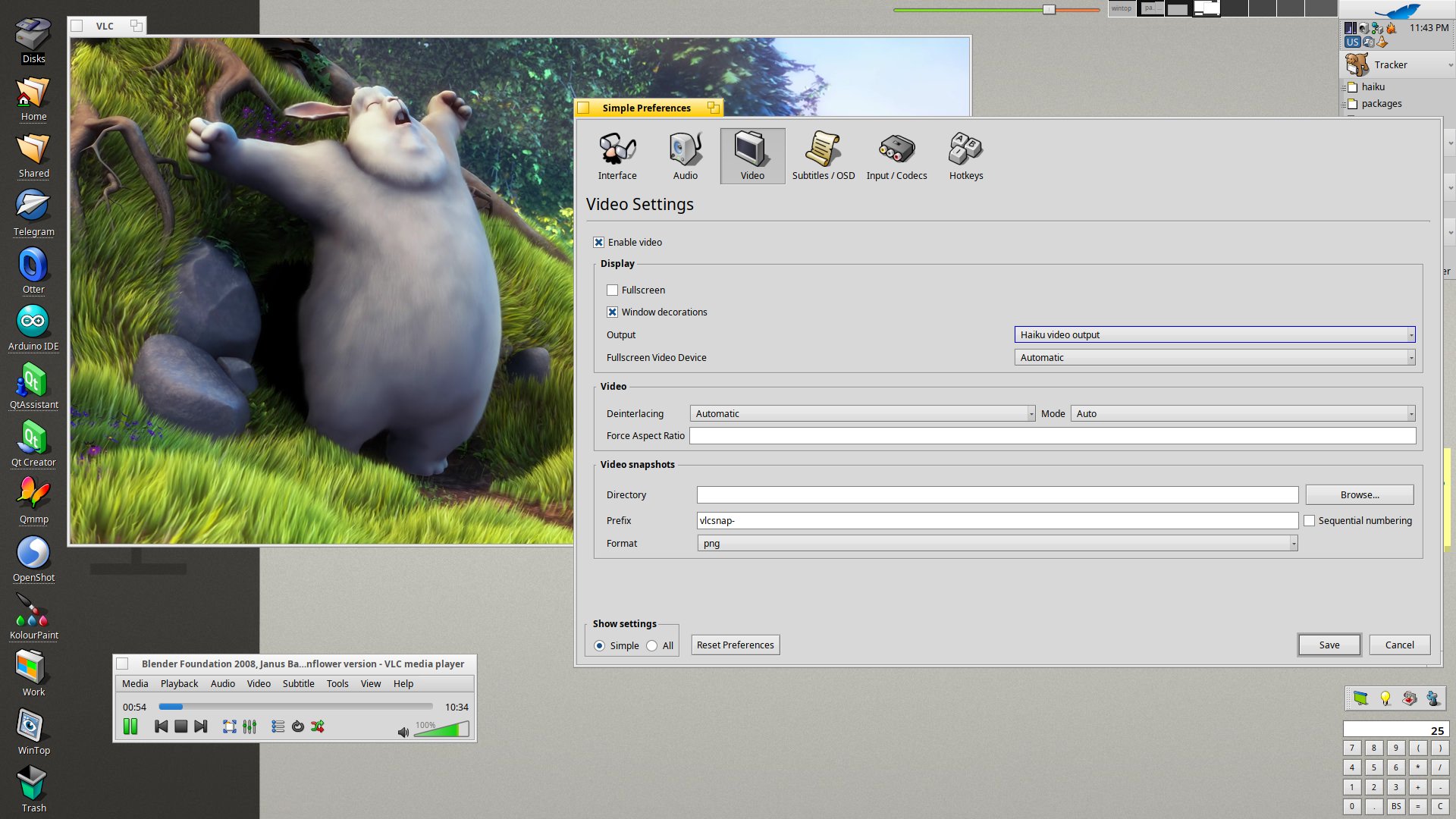Select haiku window in Tracker list
This screenshot has width=1456, height=819.
click(x=1397, y=87)
